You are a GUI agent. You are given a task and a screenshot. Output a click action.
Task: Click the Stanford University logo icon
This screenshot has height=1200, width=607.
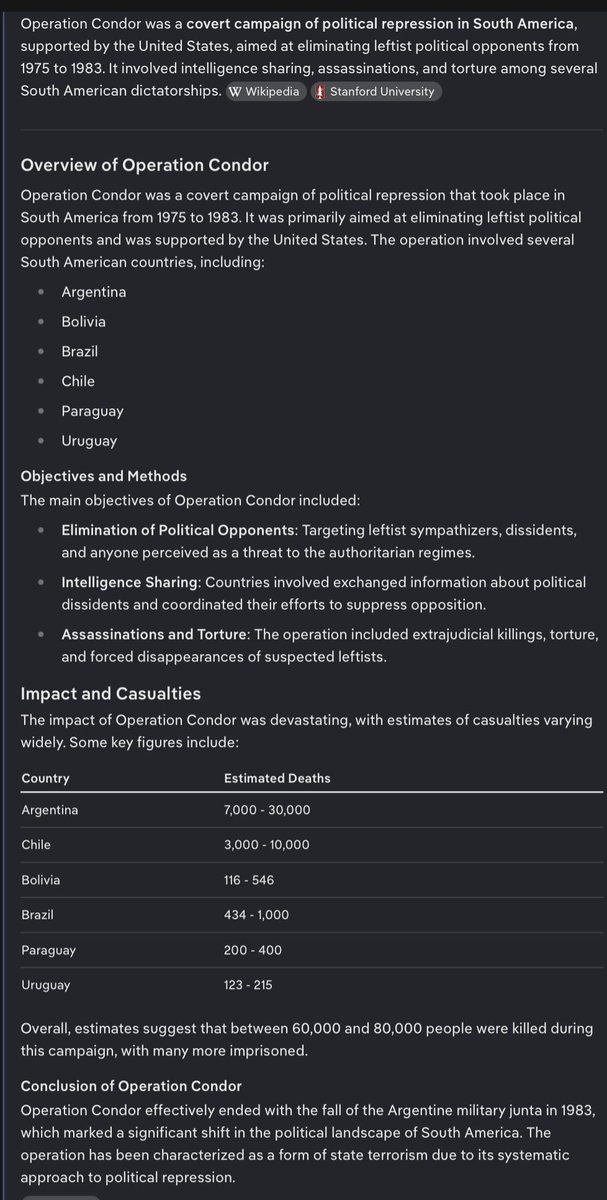320,91
